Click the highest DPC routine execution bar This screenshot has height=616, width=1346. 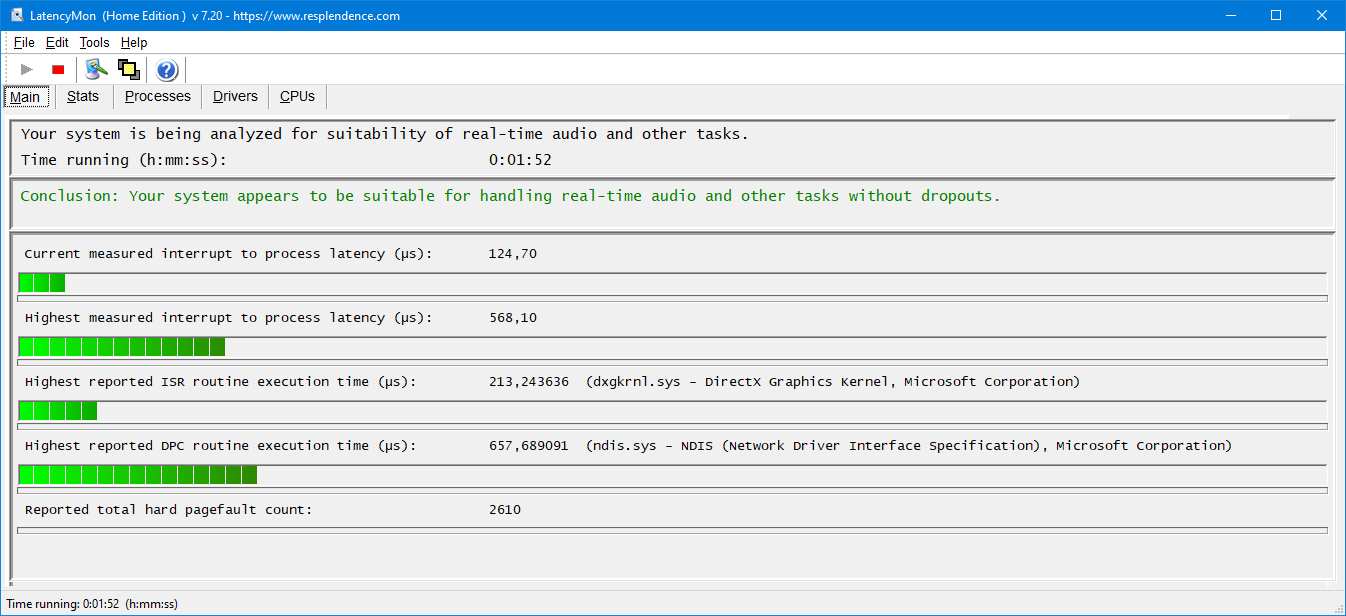tap(138, 475)
